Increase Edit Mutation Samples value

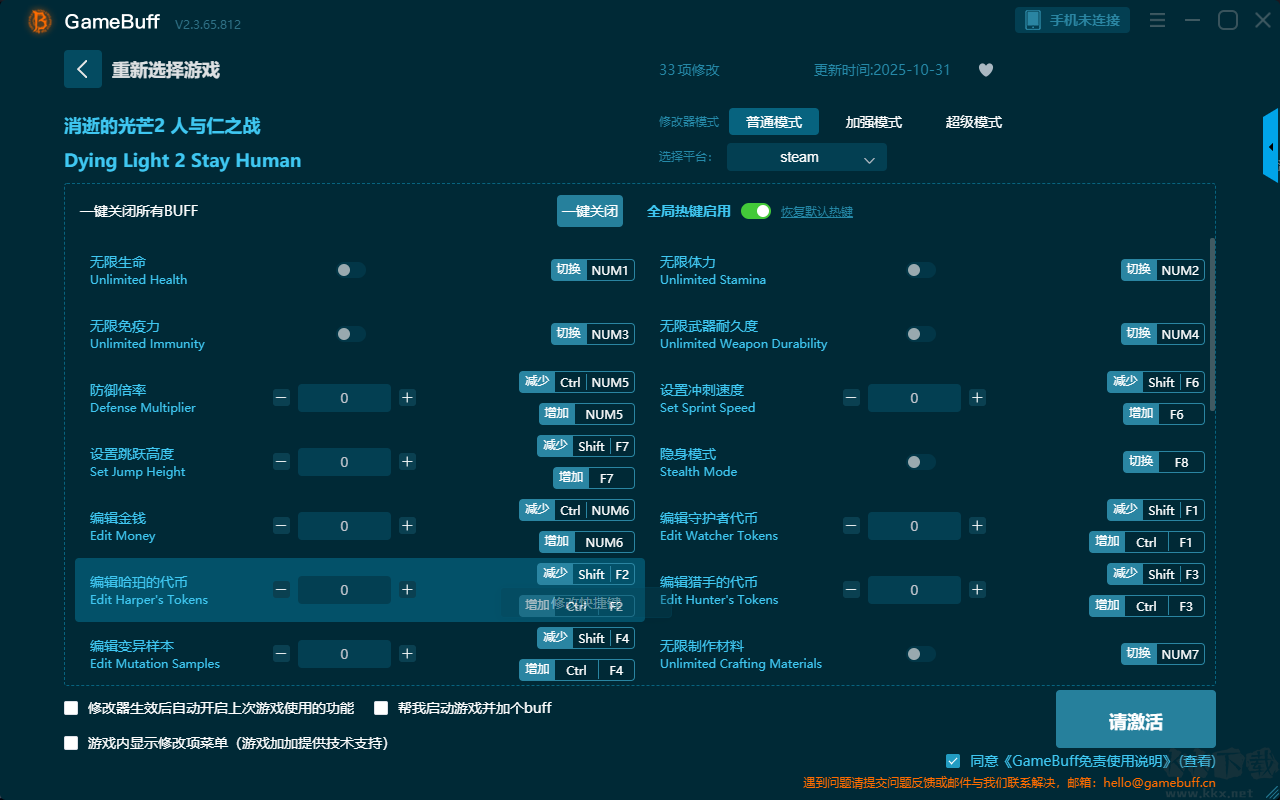point(407,654)
